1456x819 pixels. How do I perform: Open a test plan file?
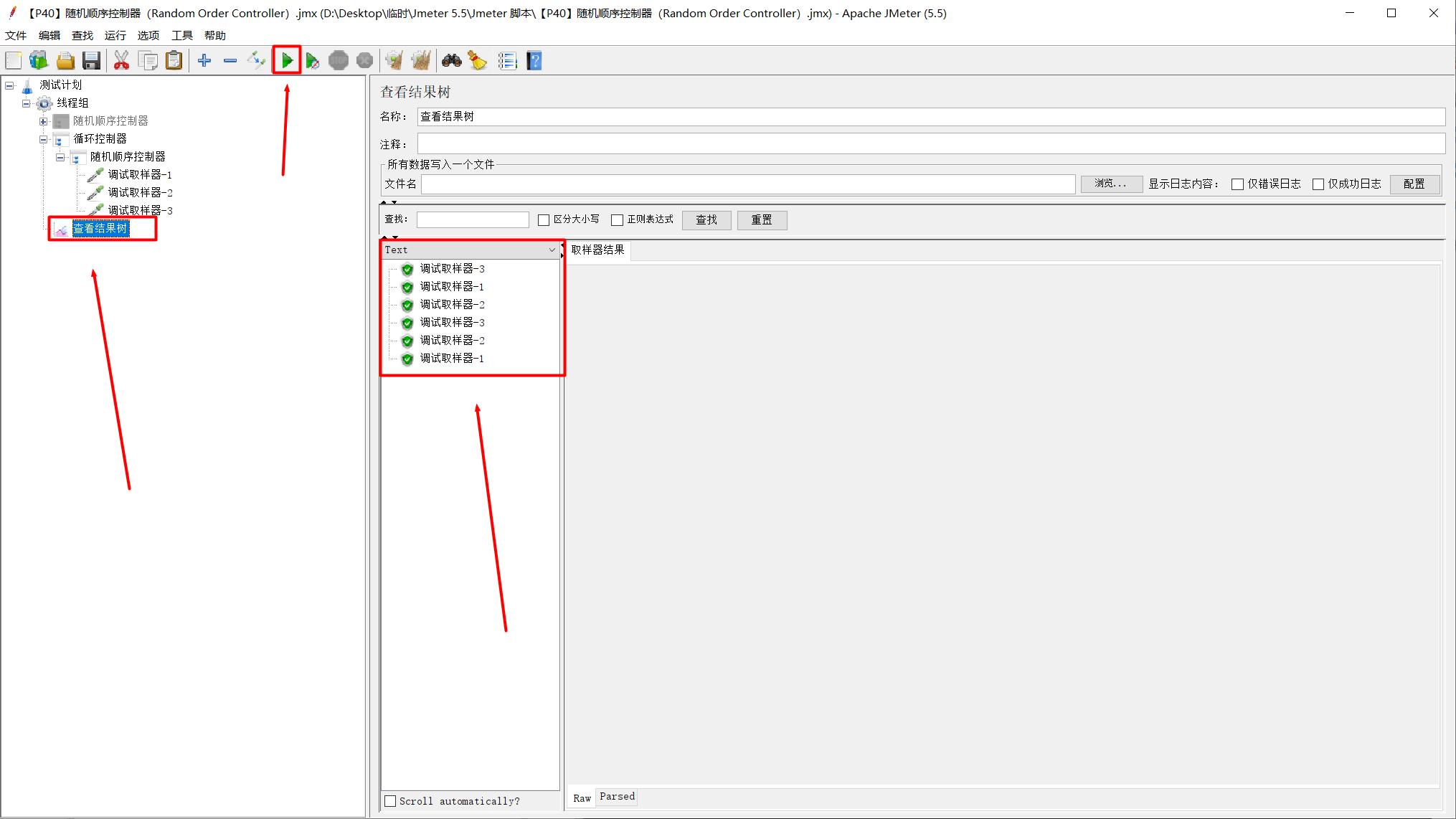[65, 61]
